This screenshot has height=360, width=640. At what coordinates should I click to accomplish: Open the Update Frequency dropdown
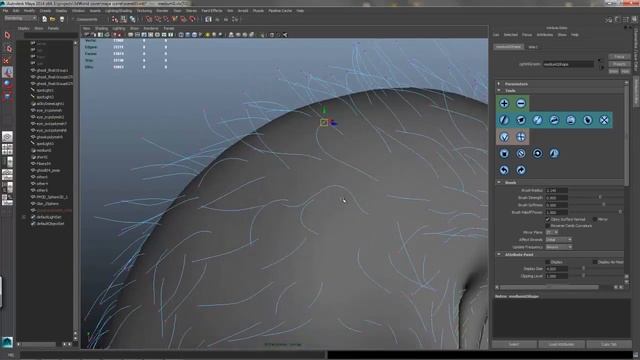point(559,247)
